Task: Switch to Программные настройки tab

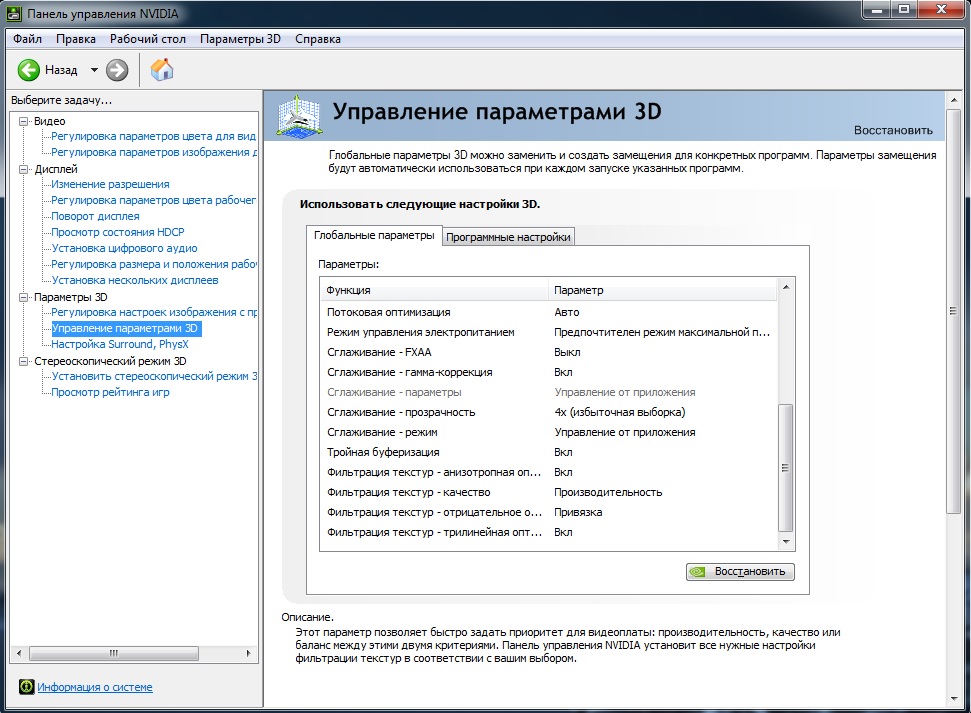Action: (x=508, y=237)
